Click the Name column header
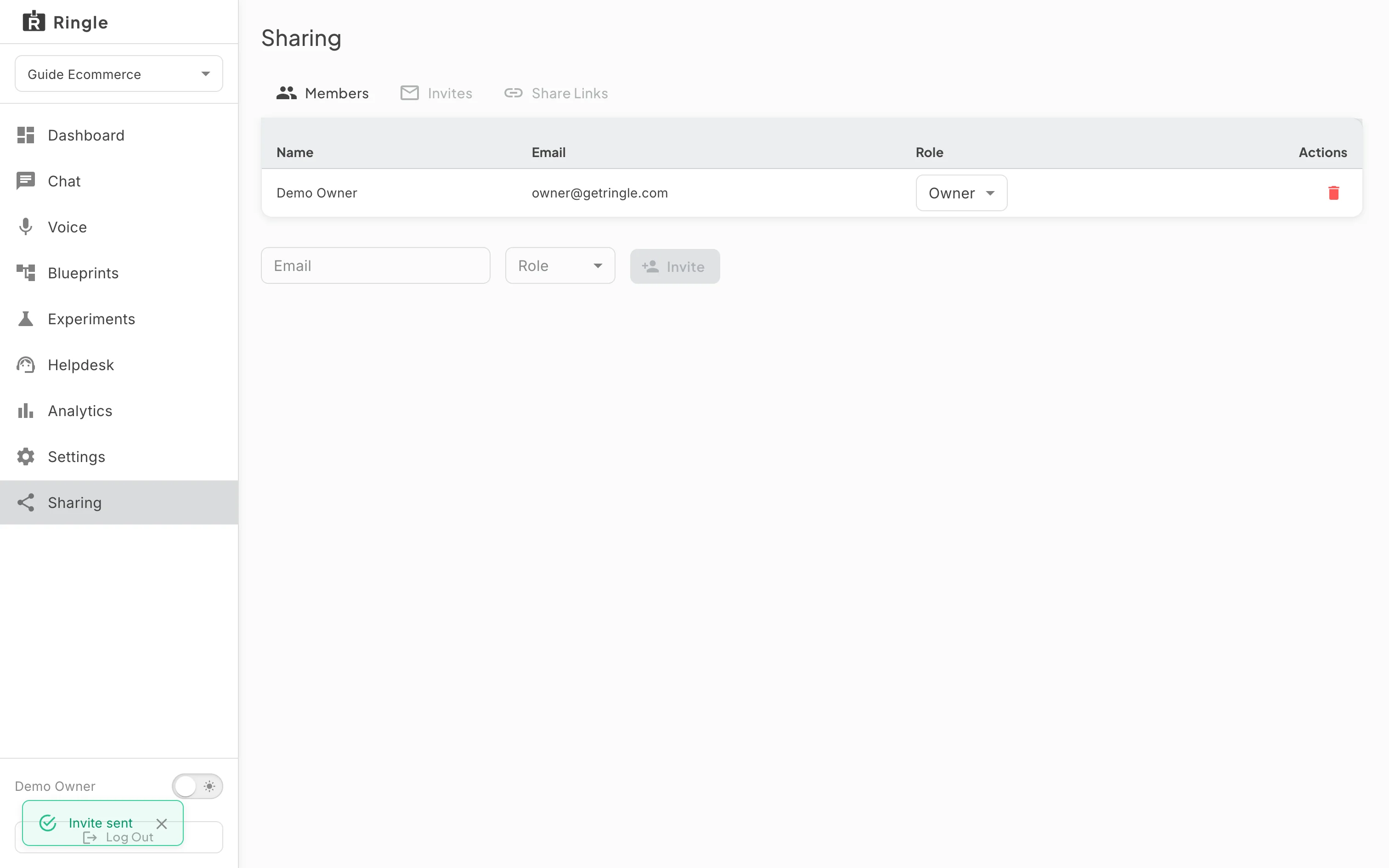 pyautogui.click(x=295, y=152)
